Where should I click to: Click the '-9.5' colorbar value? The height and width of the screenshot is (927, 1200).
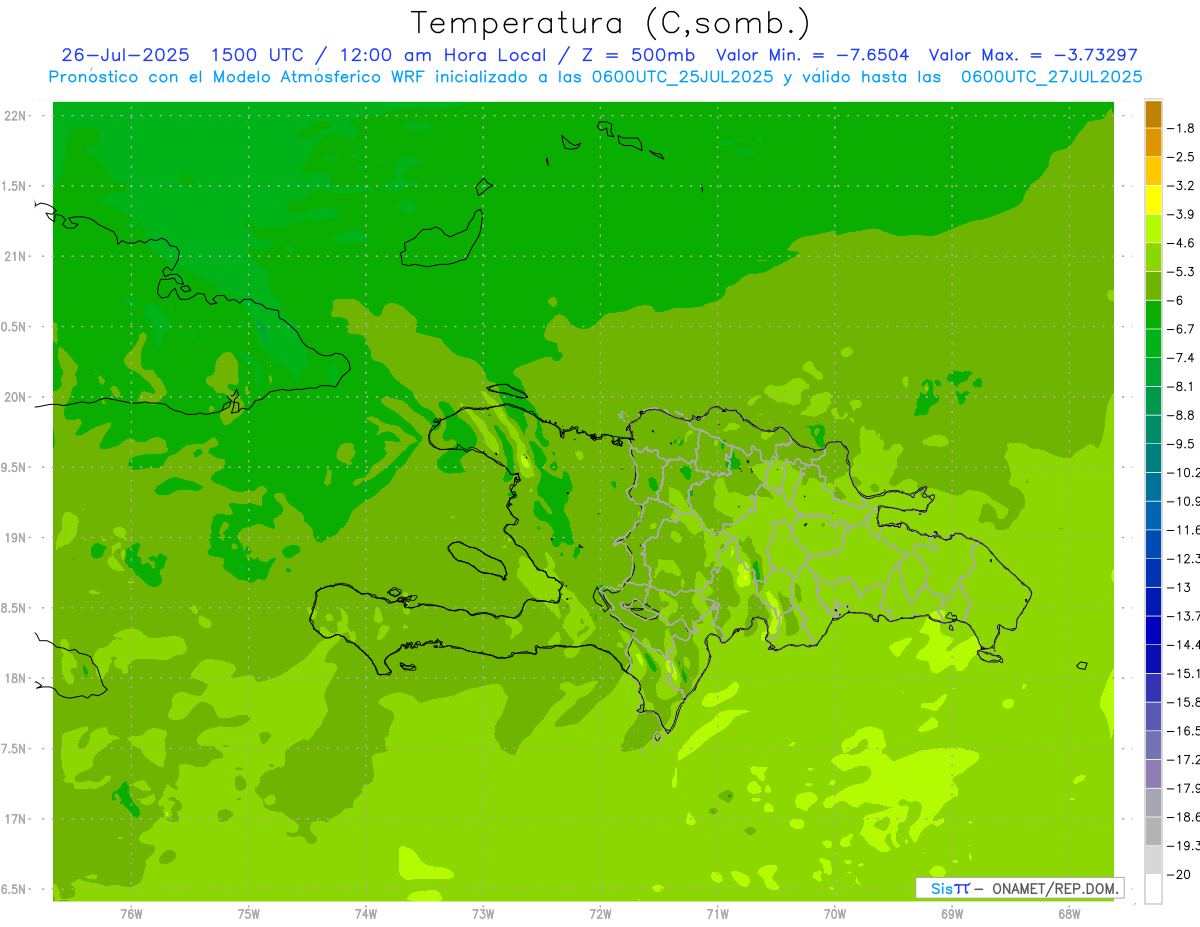(1183, 444)
